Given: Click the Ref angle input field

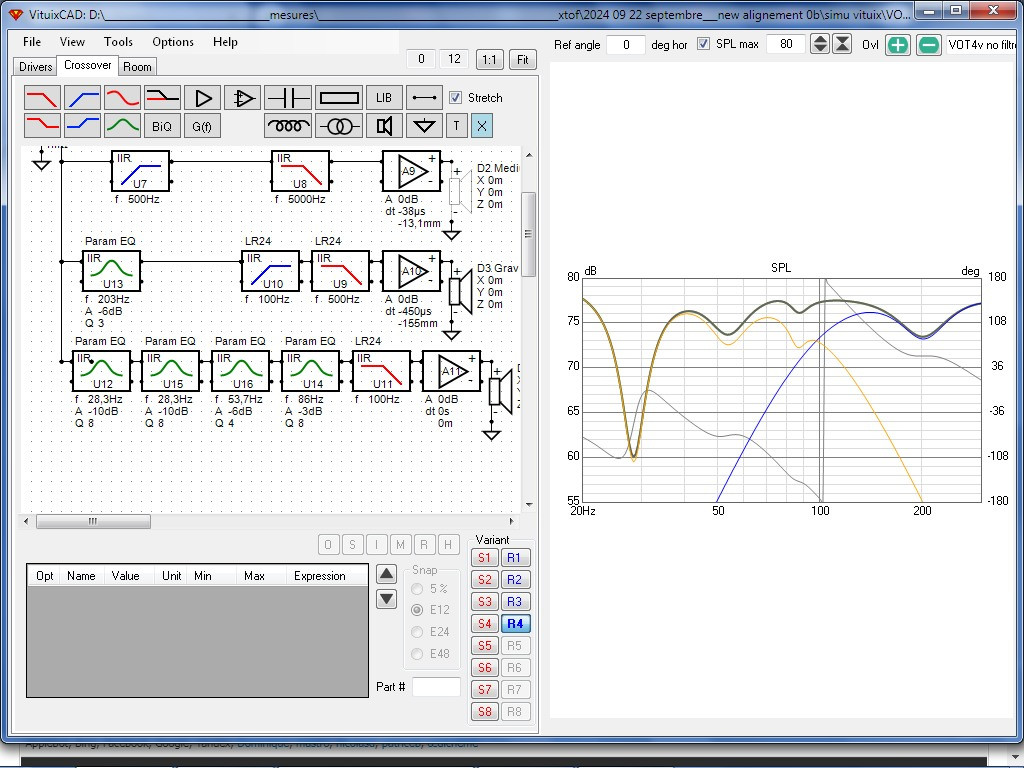Looking at the screenshot, I should [626, 44].
